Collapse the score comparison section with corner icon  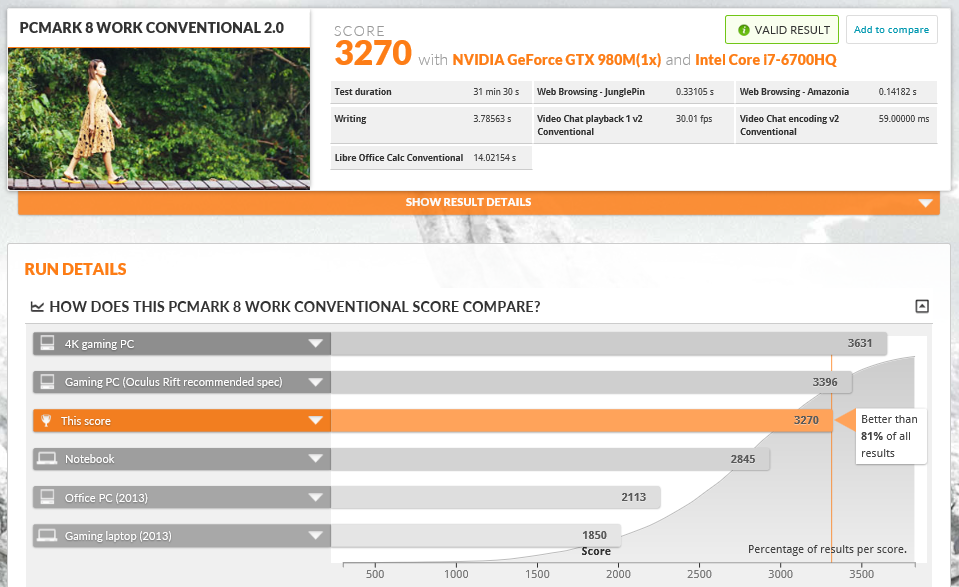922,306
